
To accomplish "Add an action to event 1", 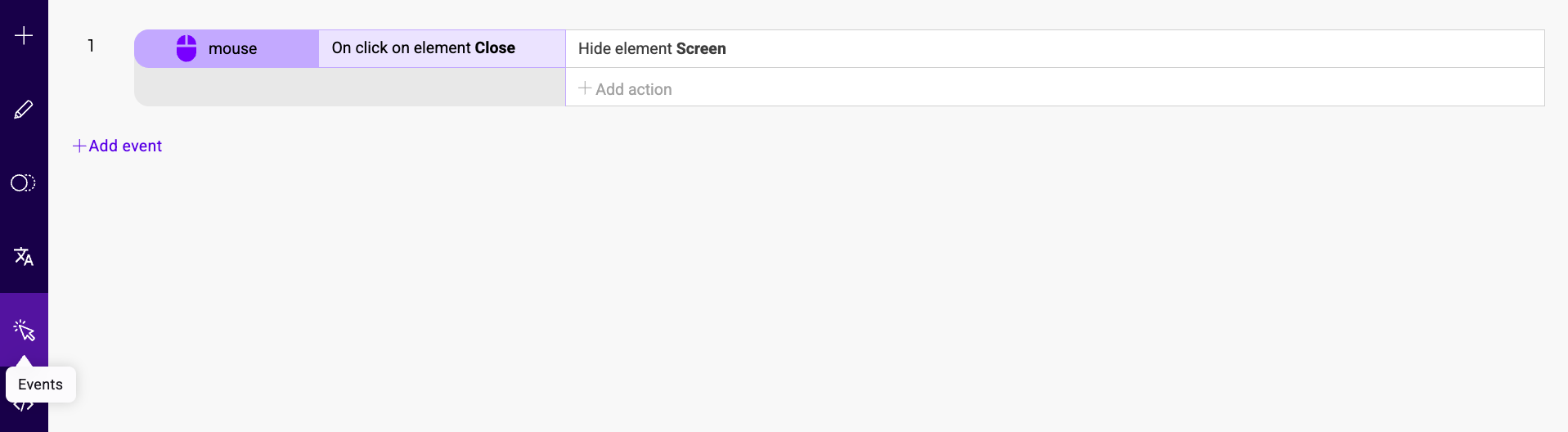I will 633,89.
